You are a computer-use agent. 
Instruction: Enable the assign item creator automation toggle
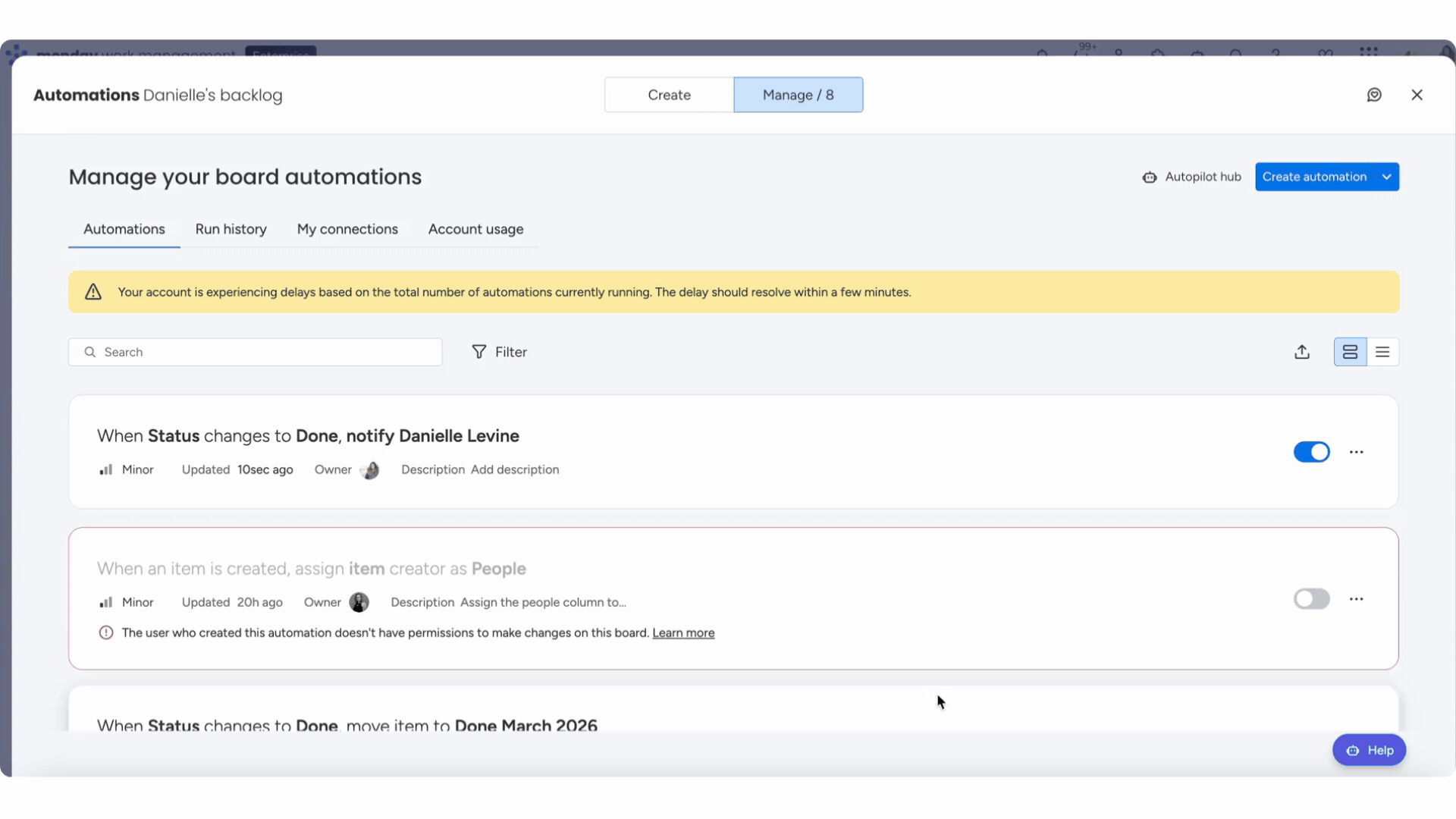click(x=1311, y=599)
